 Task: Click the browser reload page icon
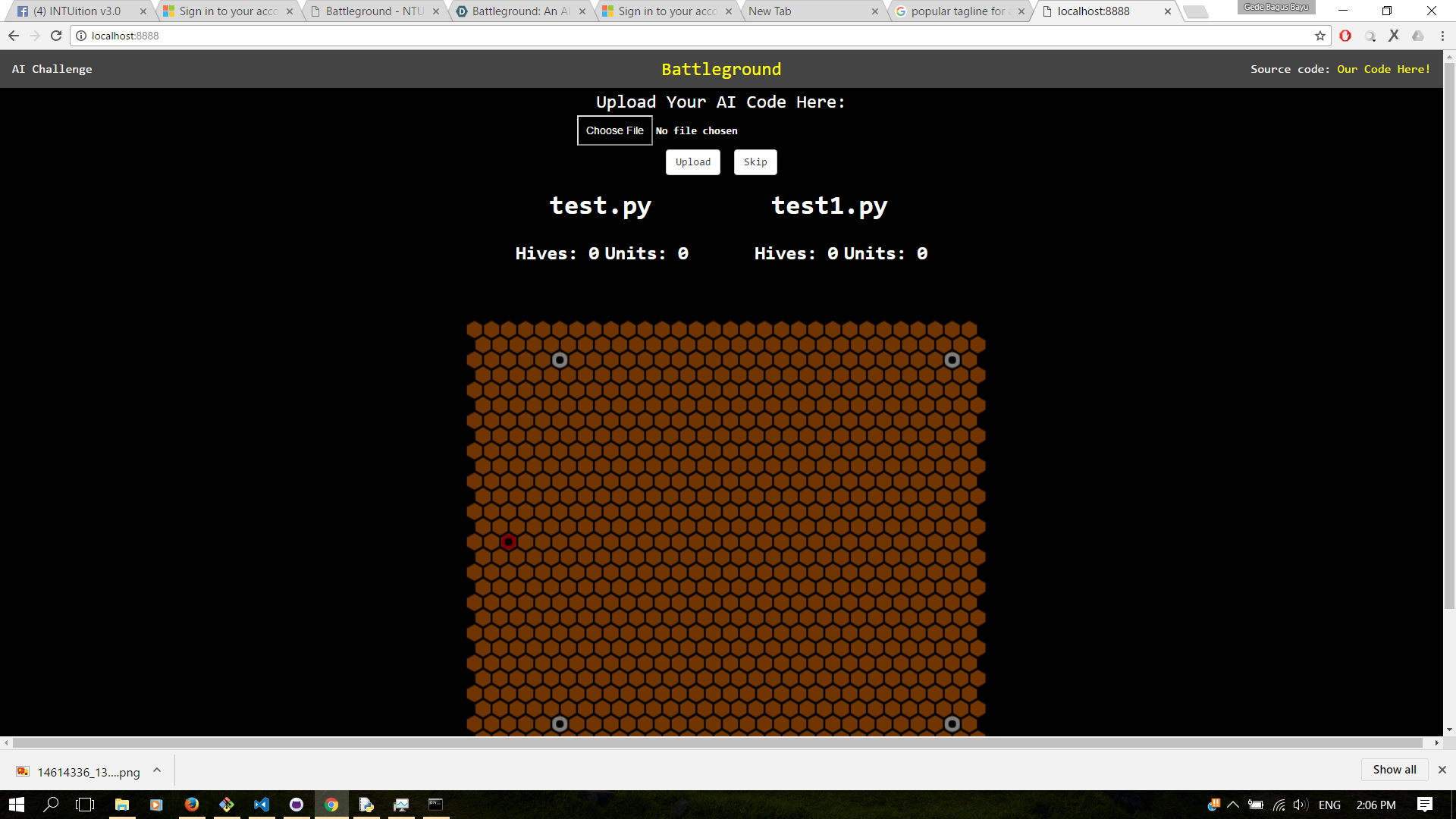point(56,36)
